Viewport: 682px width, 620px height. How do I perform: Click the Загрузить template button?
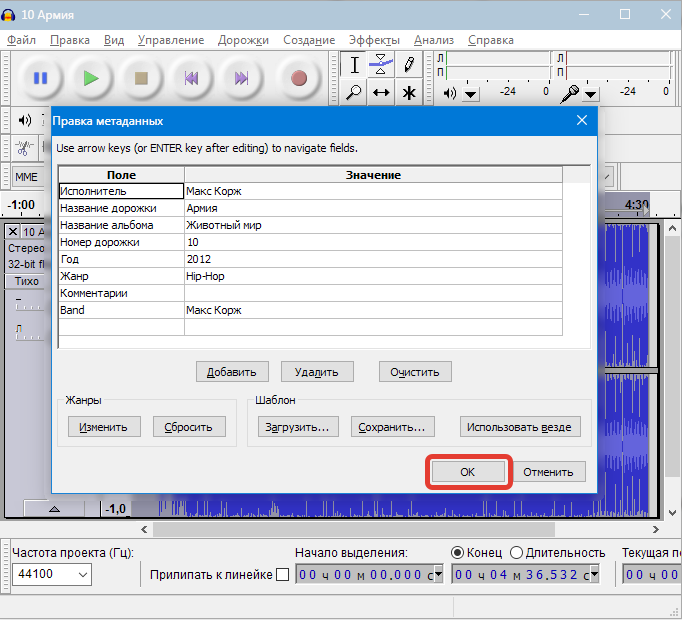tap(297, 427)
